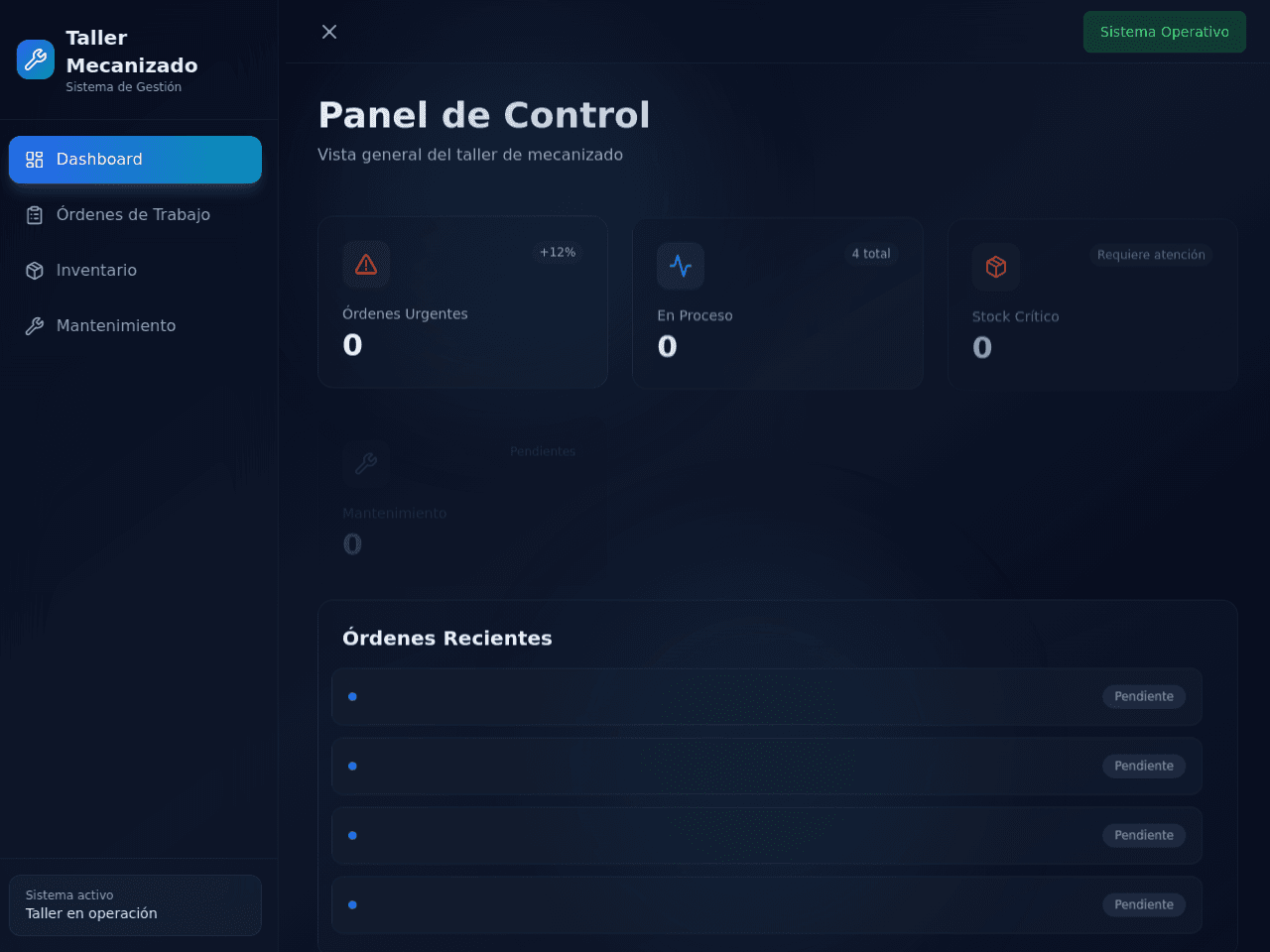Go to Órdenes de Trabajo

[x=135, y=215]
